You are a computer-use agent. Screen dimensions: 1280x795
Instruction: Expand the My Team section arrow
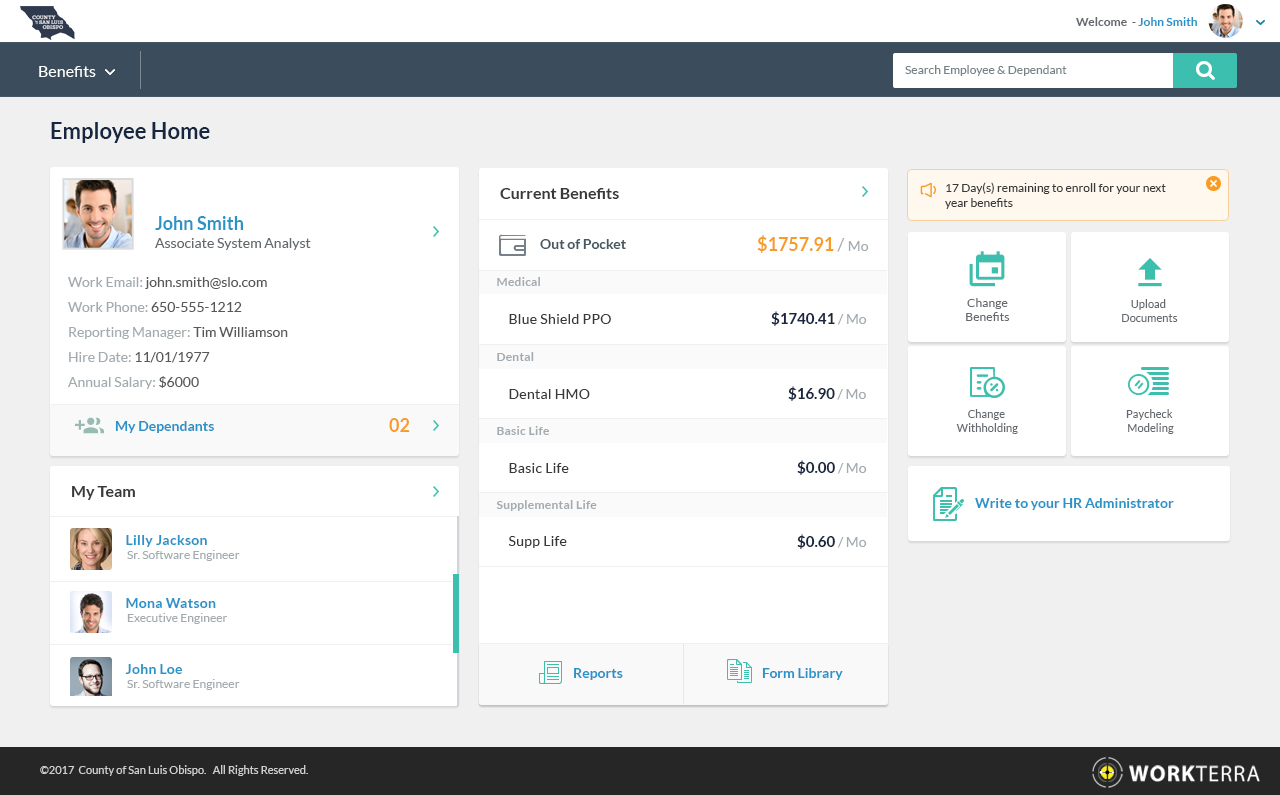pos(435,491)
